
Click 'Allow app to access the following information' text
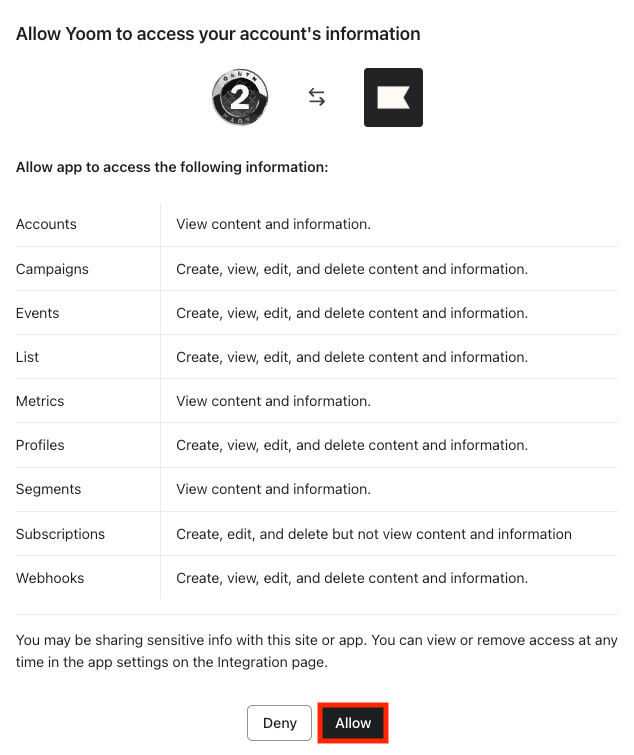tap(172, 167)
